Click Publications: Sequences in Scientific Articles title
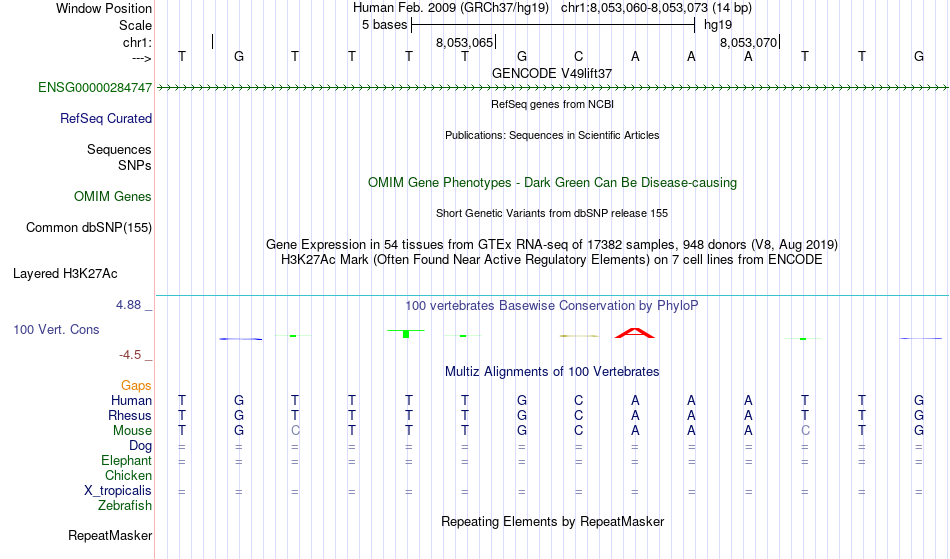The width and height of the screenshot is (950, 559). point(552,135)
